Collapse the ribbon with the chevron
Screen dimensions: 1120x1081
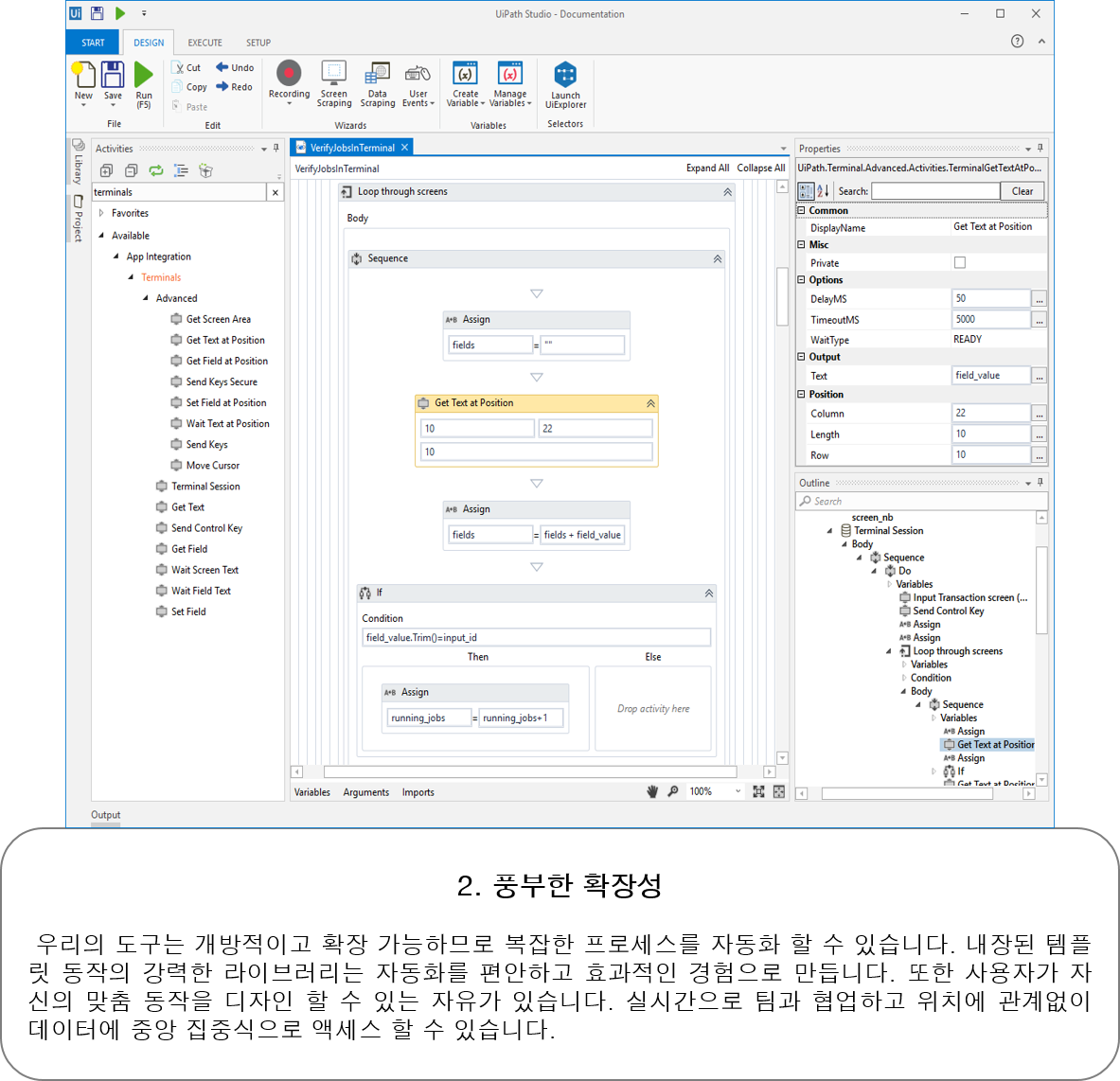click(1041, 42)
